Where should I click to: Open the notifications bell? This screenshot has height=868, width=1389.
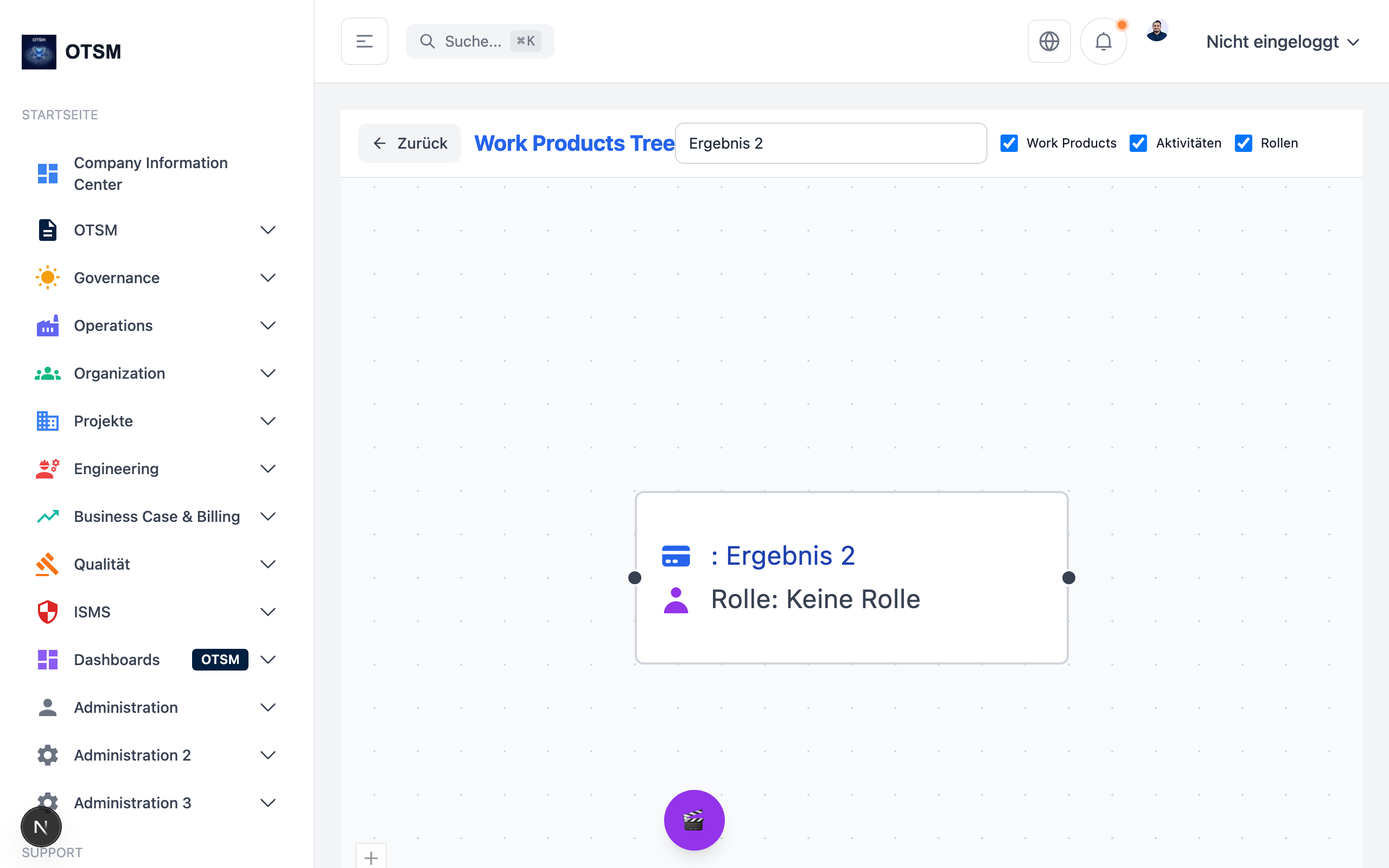(1103, 41)
